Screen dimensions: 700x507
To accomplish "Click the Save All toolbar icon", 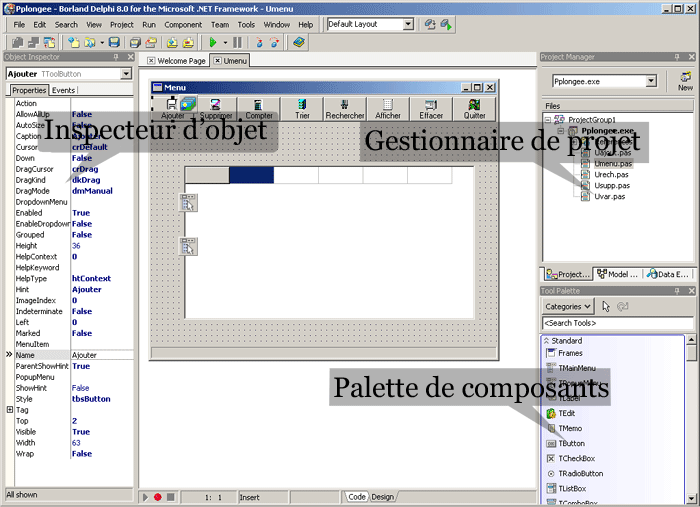I will pyautogui.click(x=135, y=42).
